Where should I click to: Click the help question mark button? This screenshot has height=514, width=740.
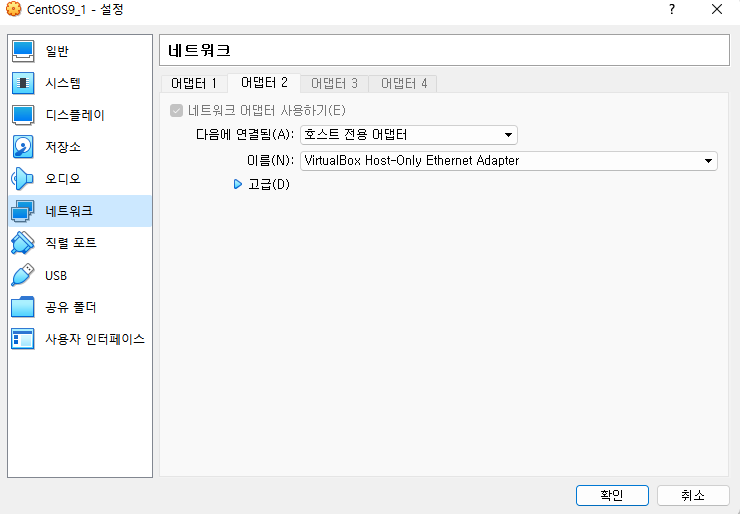pos(672,9)
